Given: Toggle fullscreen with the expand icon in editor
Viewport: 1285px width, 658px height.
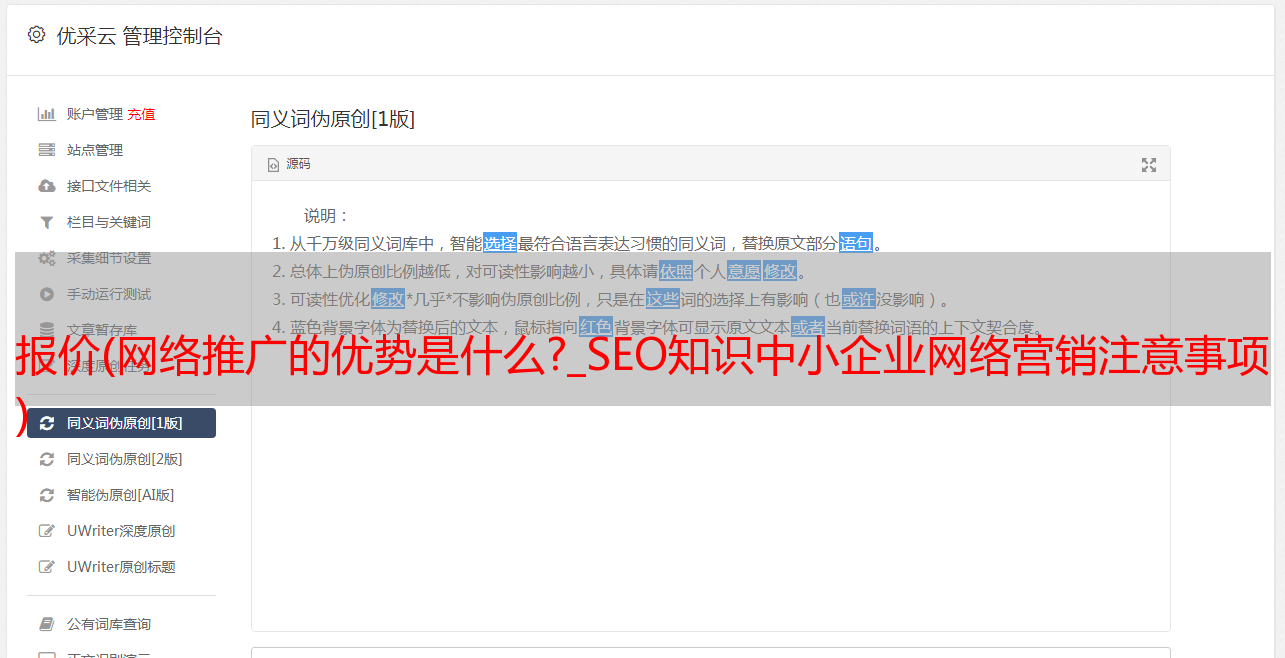Looking at the screenshot, I should coord(1149,165).
